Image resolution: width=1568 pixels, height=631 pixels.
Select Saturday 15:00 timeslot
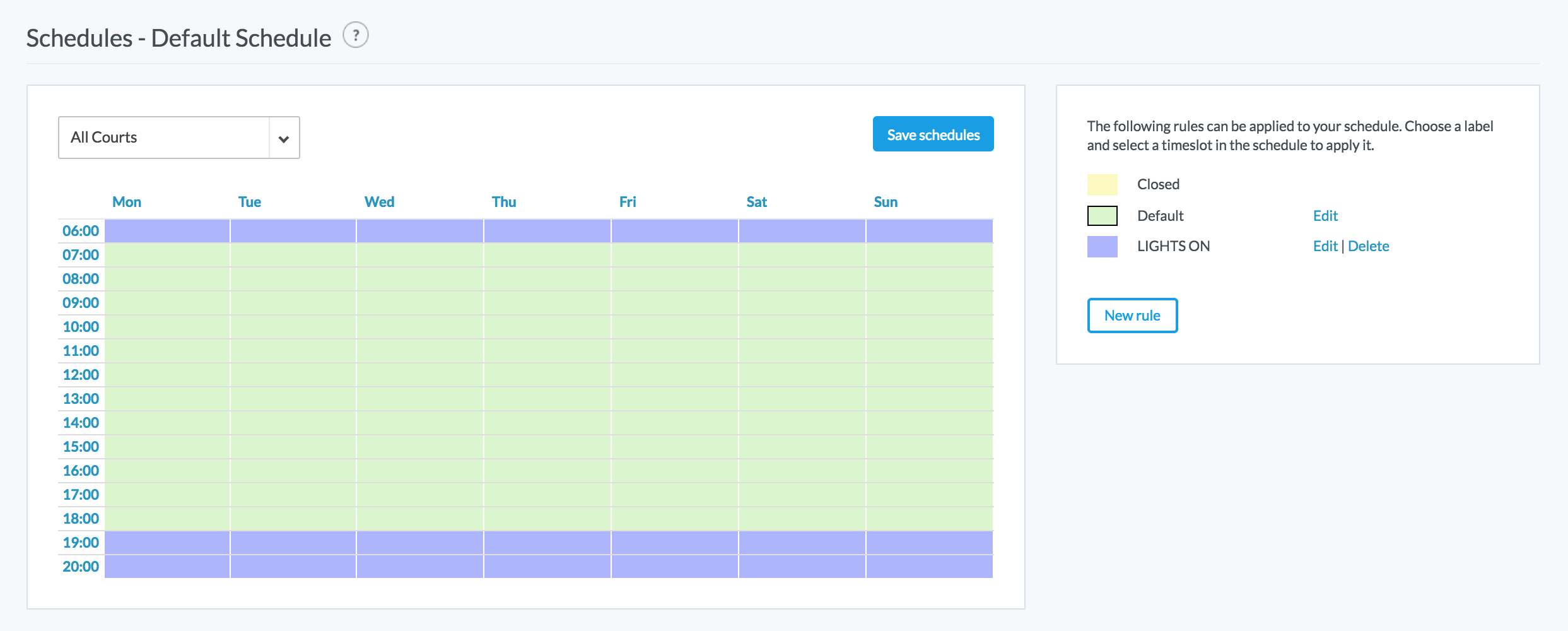coord(802,447)
